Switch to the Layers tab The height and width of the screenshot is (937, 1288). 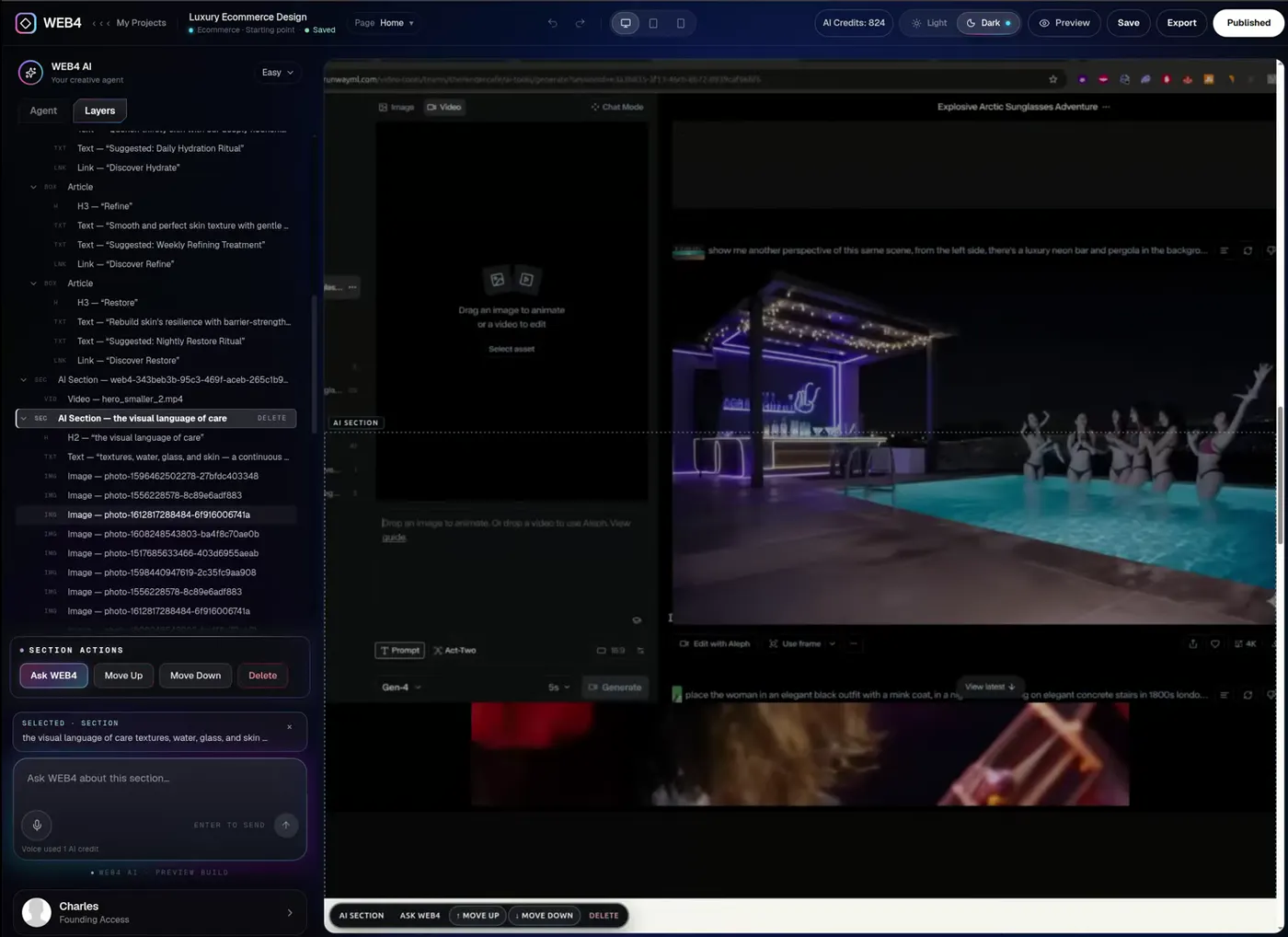pyautogui.click(x=100, y=110)
